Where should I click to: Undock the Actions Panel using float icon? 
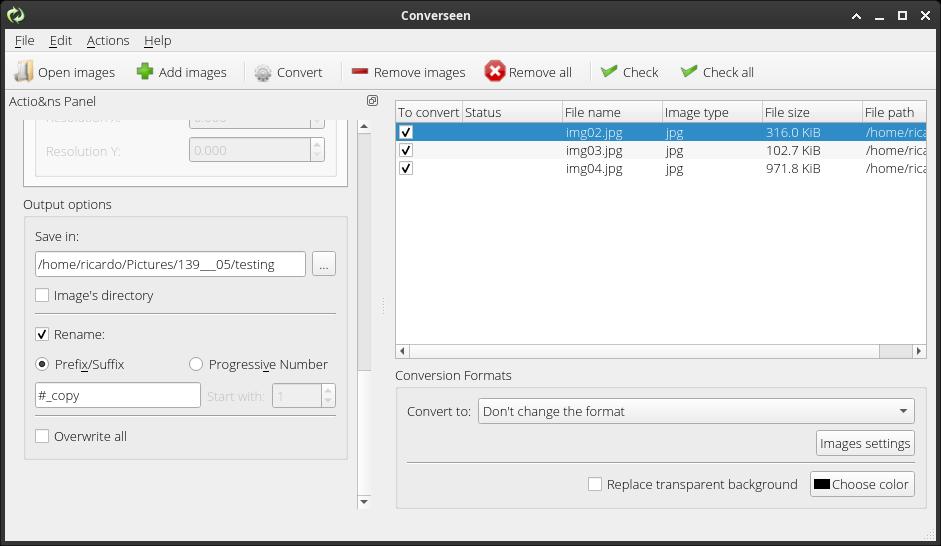pos(372,101)
